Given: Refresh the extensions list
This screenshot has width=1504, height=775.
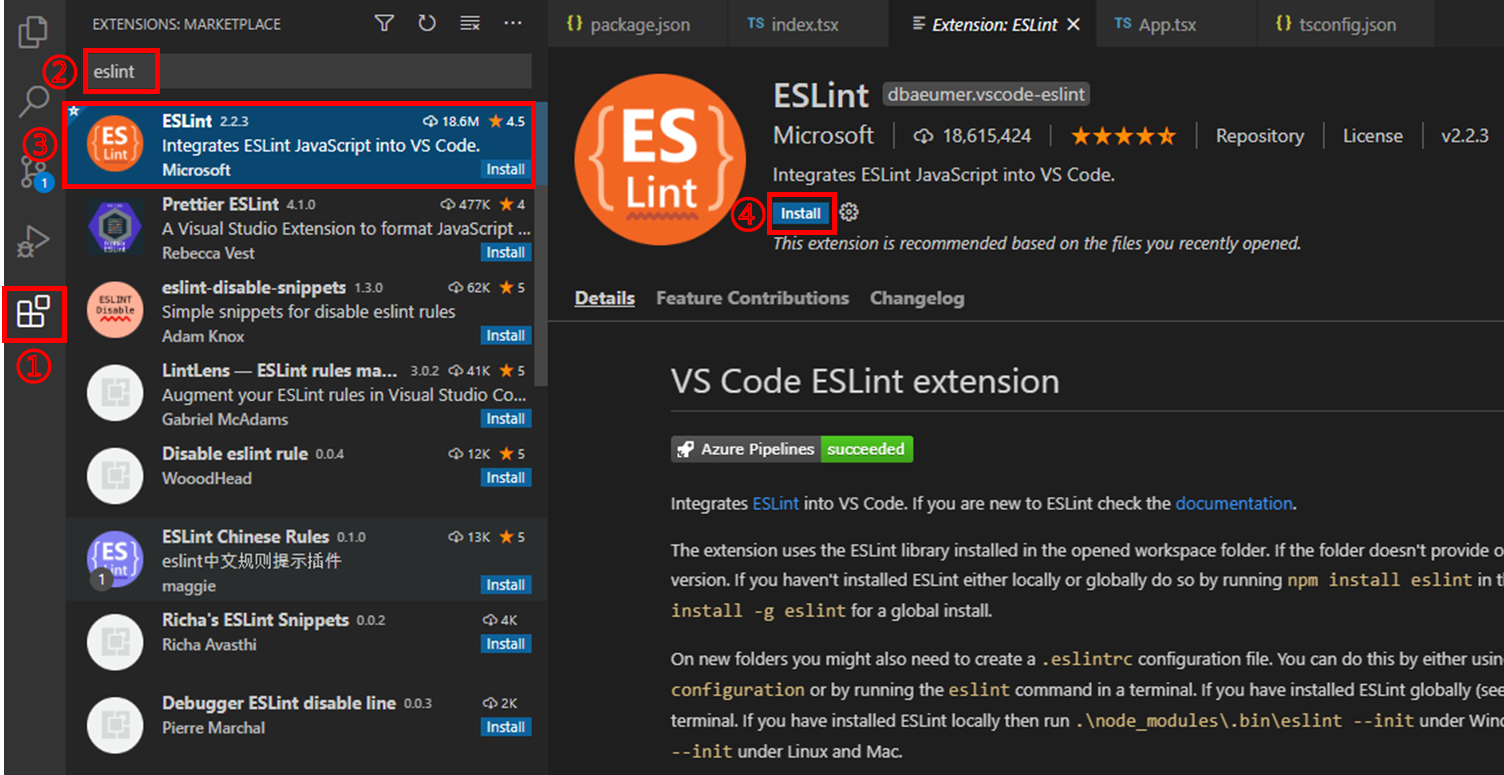Looking at the screenshot, I should click(427, 23).
